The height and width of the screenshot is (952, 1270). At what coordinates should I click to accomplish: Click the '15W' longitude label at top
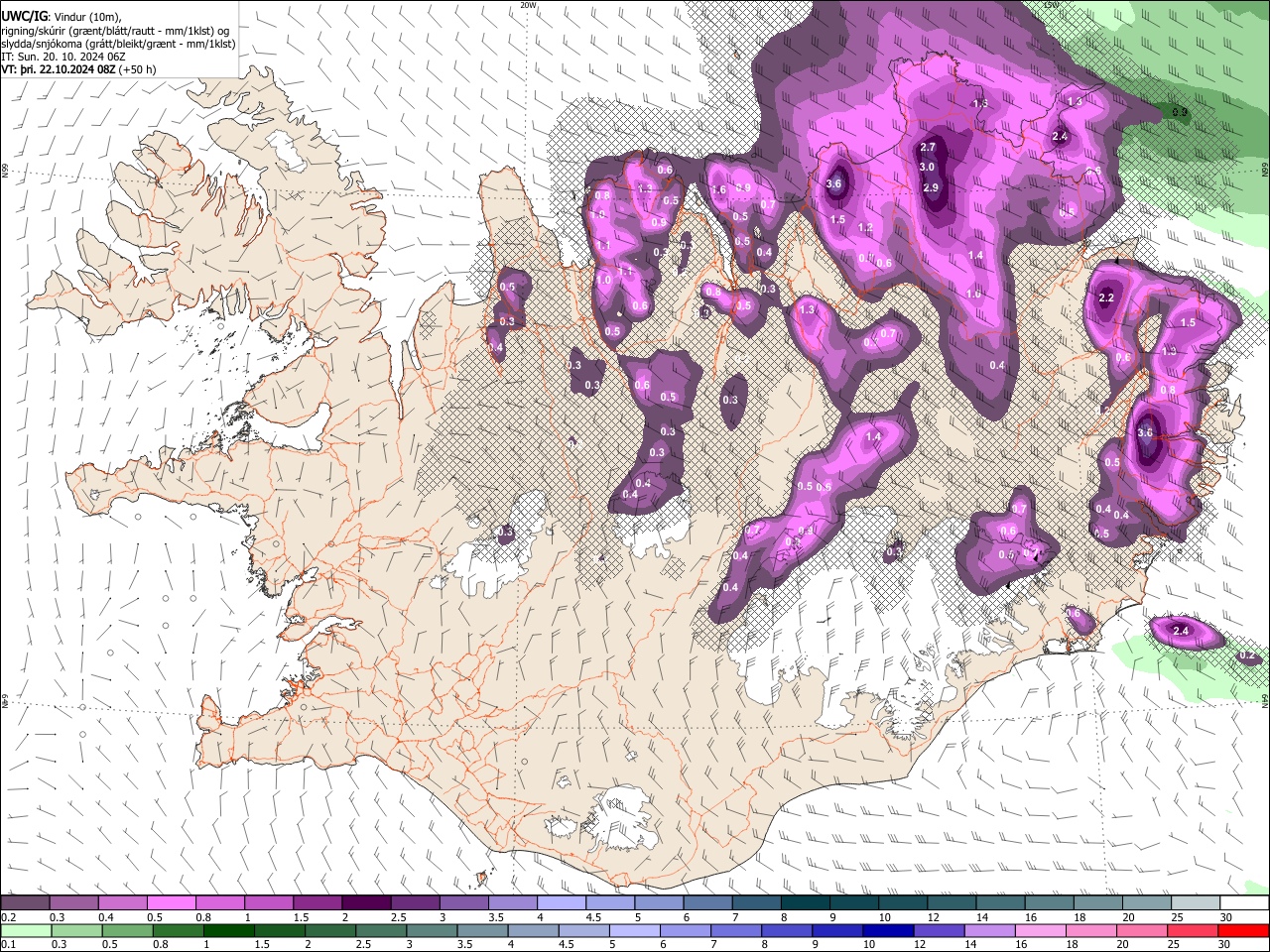(x=1051, y=4)
